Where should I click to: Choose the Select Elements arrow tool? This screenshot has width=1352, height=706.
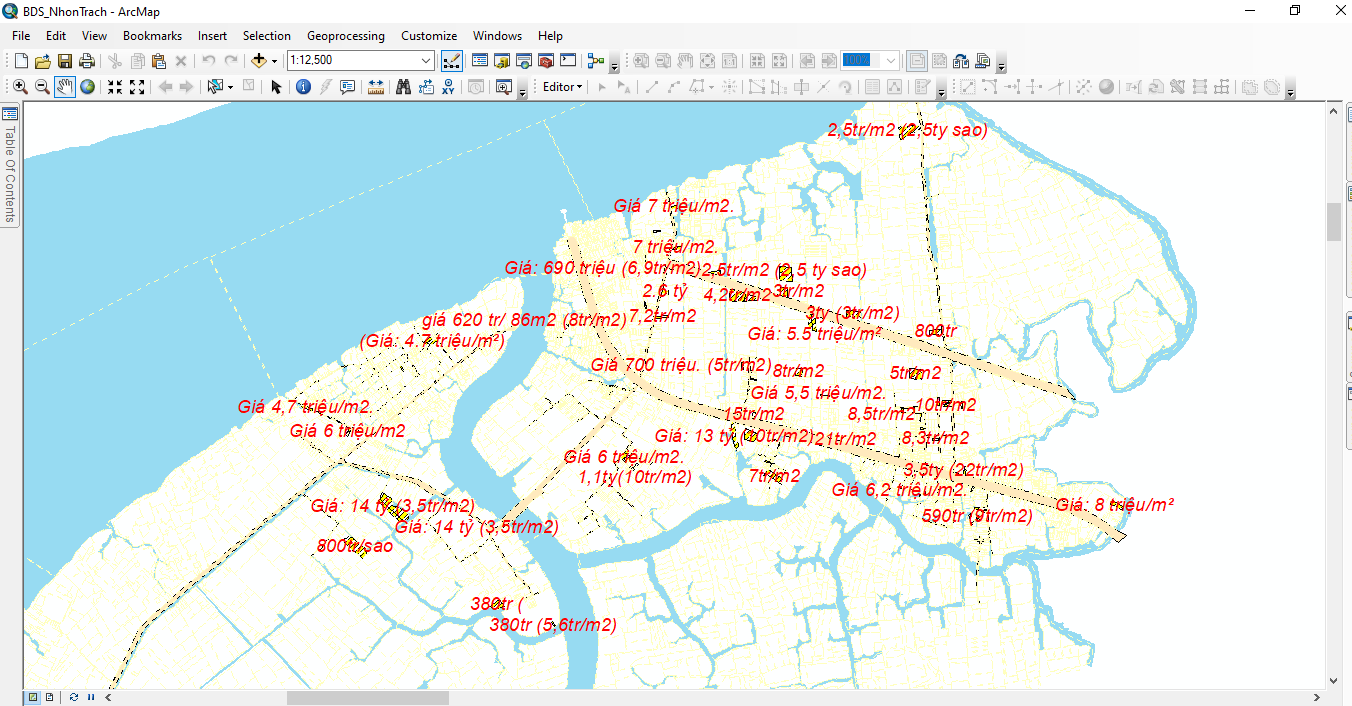click(x=276, y=87)
